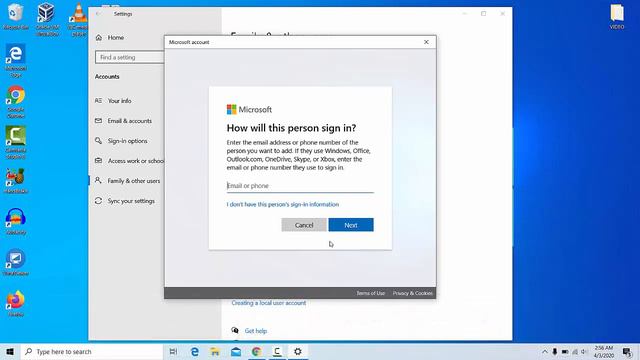Open Creating a local user account link
The image size is (640, 360).
tap(269, 303)
